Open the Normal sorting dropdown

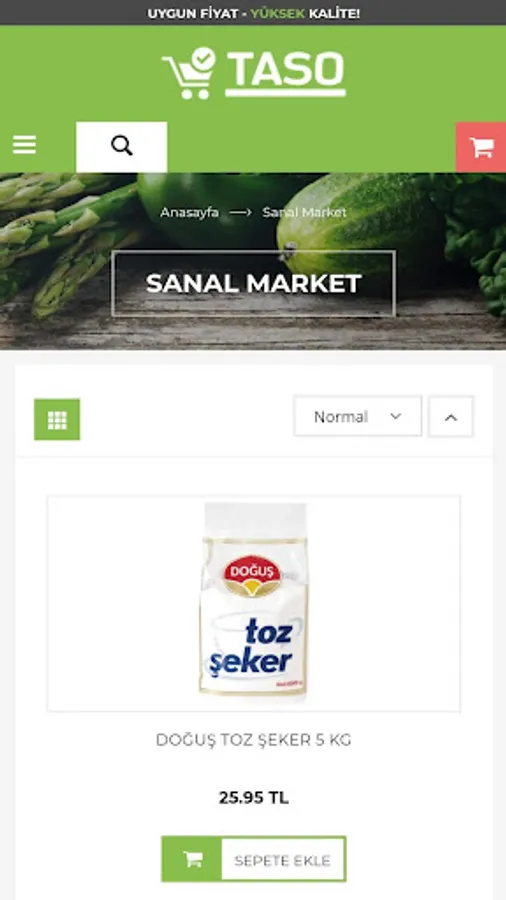357,416
